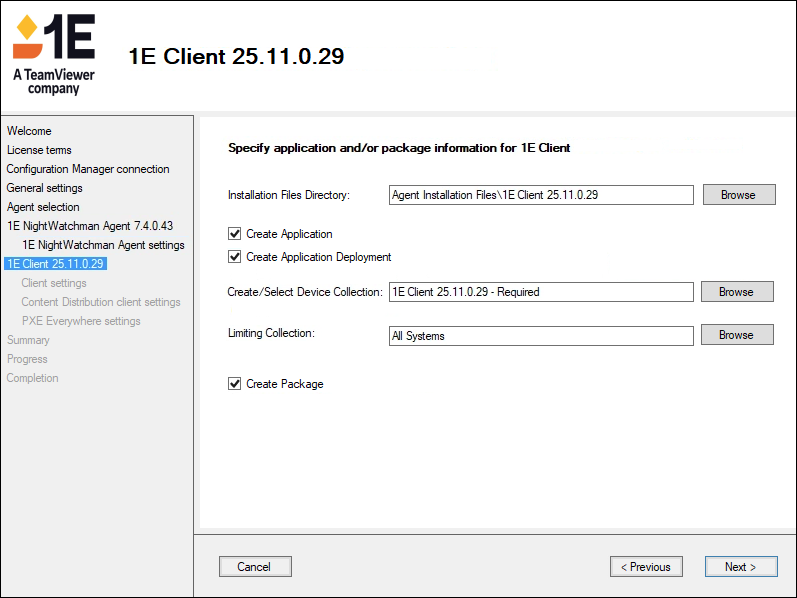Click the 1E TeamViewer company logo
The width and height of the screenshot is (797, 598).
(54, 55)
